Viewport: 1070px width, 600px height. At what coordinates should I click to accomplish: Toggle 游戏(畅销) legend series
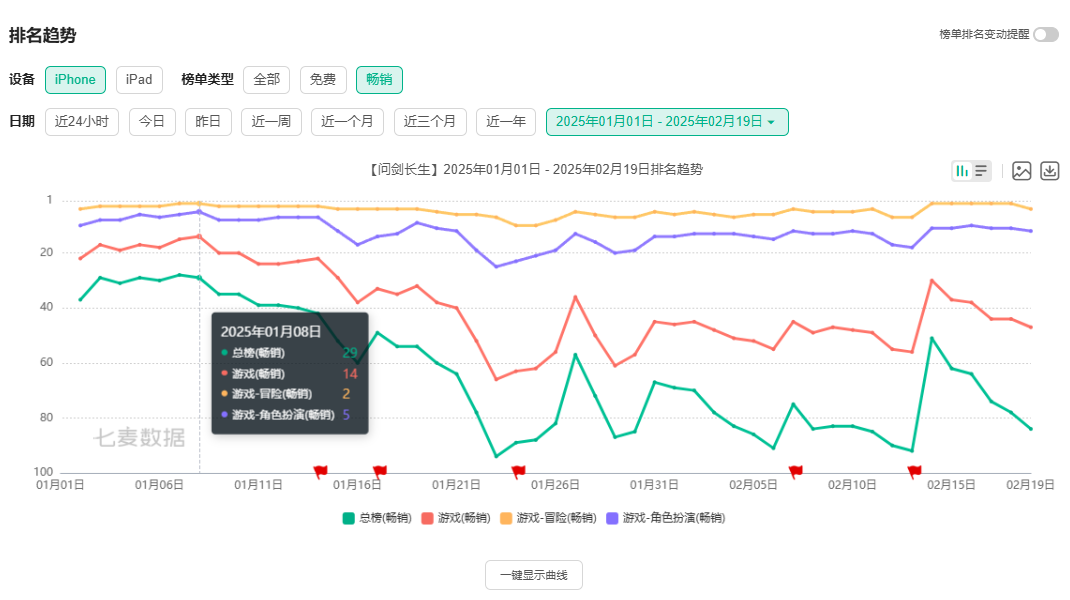(456, 518)
